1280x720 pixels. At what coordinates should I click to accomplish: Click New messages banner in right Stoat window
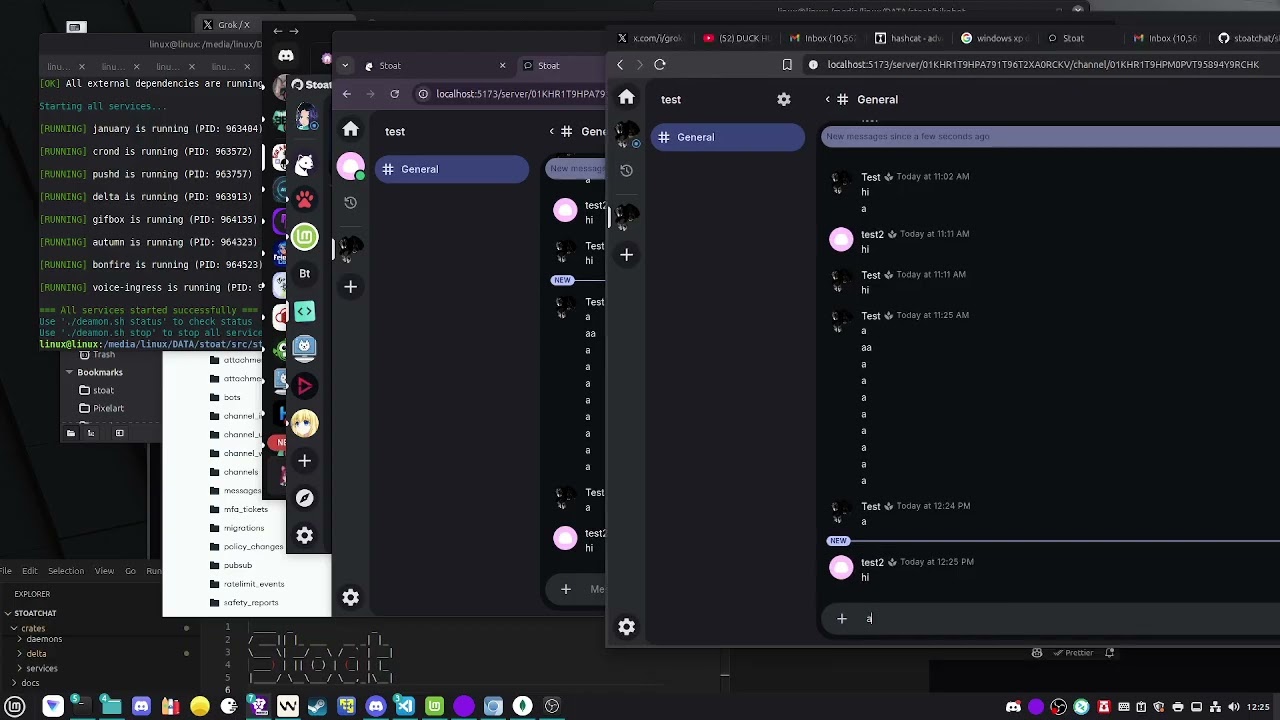(x=1050, y=136)
